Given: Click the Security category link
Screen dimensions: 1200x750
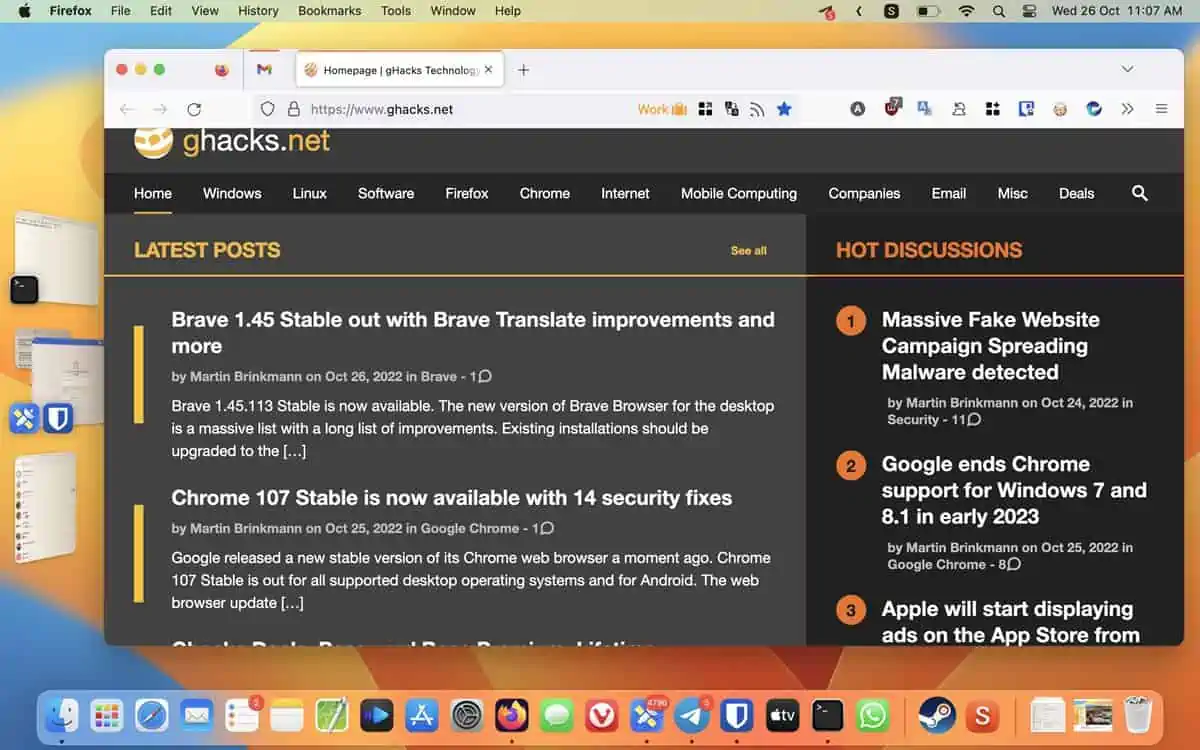Looking at the screenshot, I should [913, 420].
